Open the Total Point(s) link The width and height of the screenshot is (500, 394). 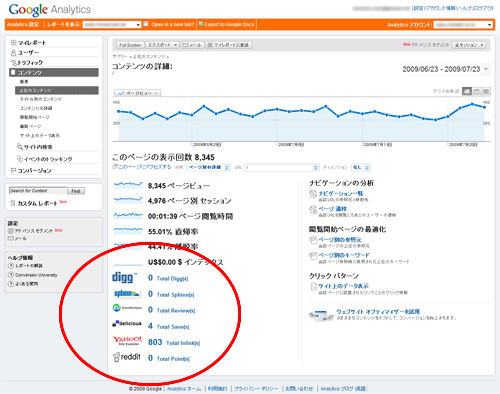click(173, 359)
